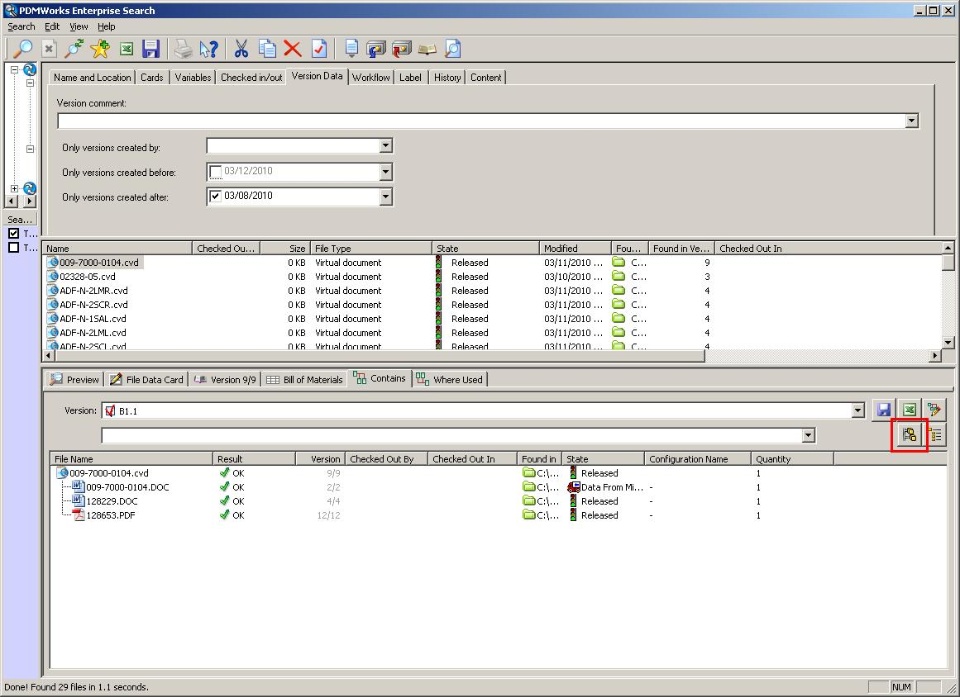
Task: Sort results by Modified column header
Action: (x=575, y=249)
